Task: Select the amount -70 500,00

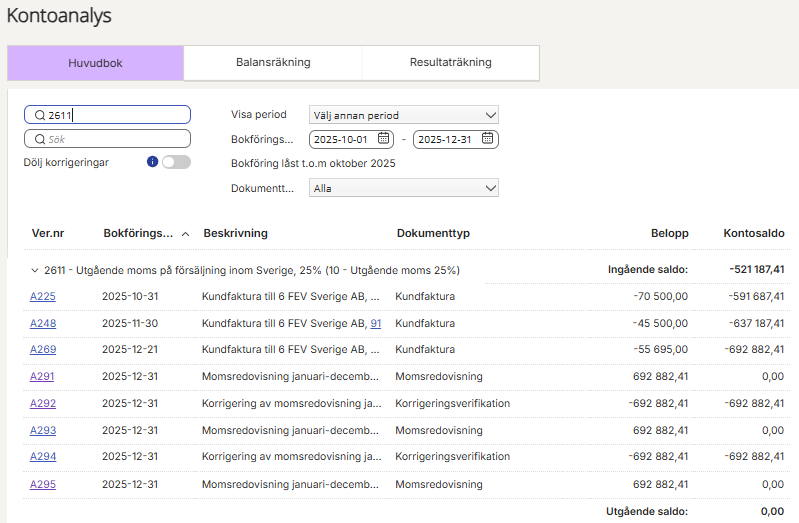Action: tap(660, 296)
